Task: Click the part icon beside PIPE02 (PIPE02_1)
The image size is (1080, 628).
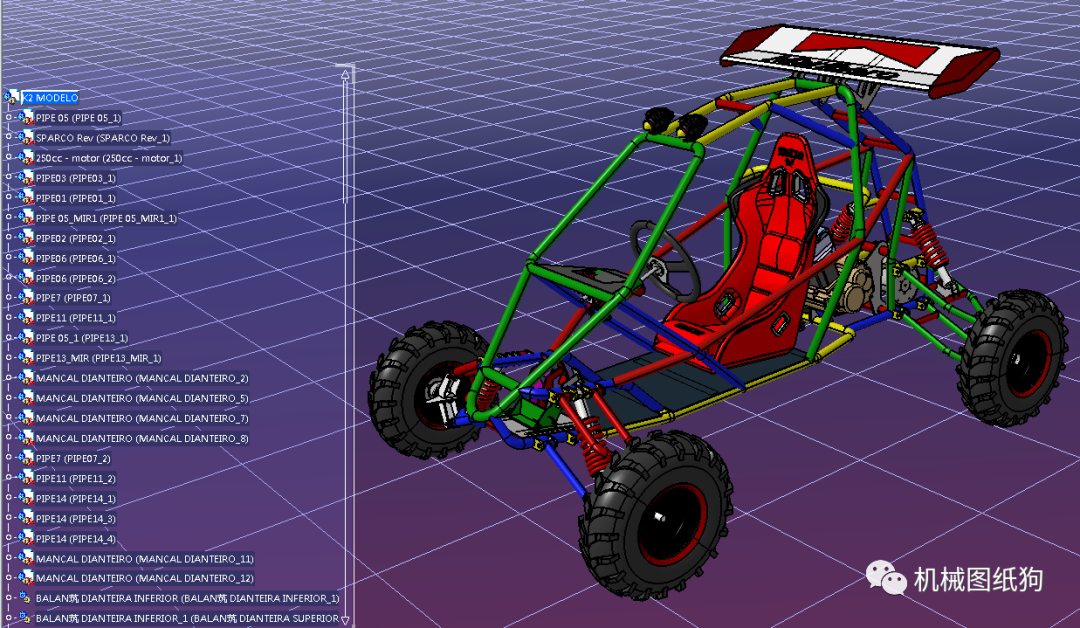Action: tap(25, 238)
